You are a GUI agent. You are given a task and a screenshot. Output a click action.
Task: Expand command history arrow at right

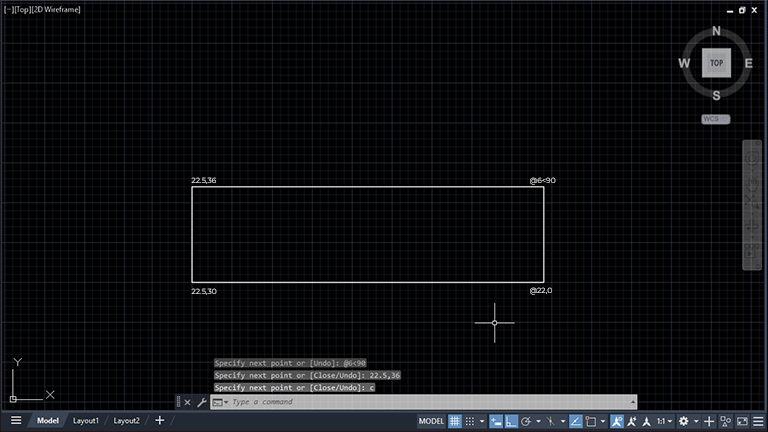(x=633, y=402)
